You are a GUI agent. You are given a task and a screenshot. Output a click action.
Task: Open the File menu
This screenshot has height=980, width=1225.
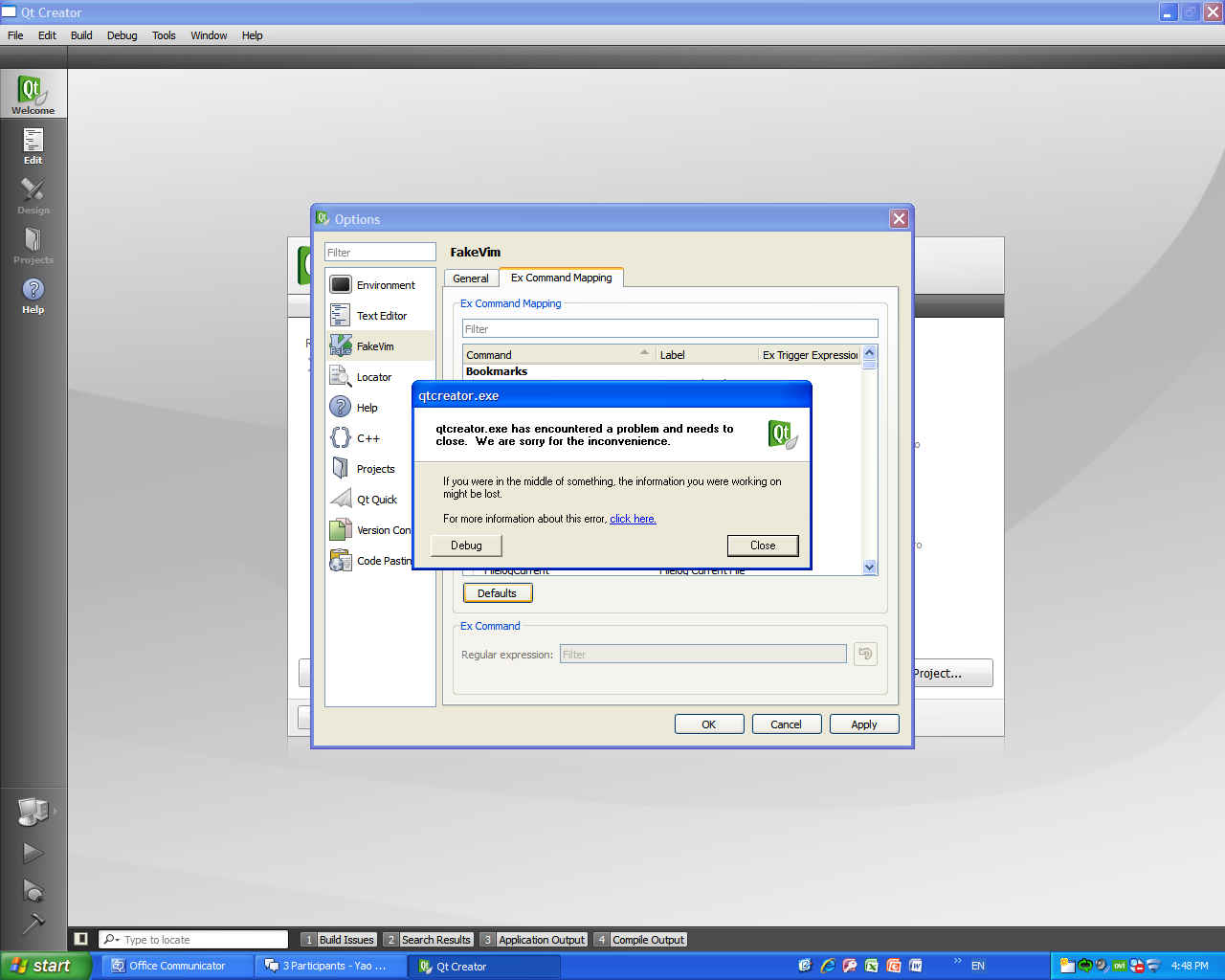[x=15, y=35]
